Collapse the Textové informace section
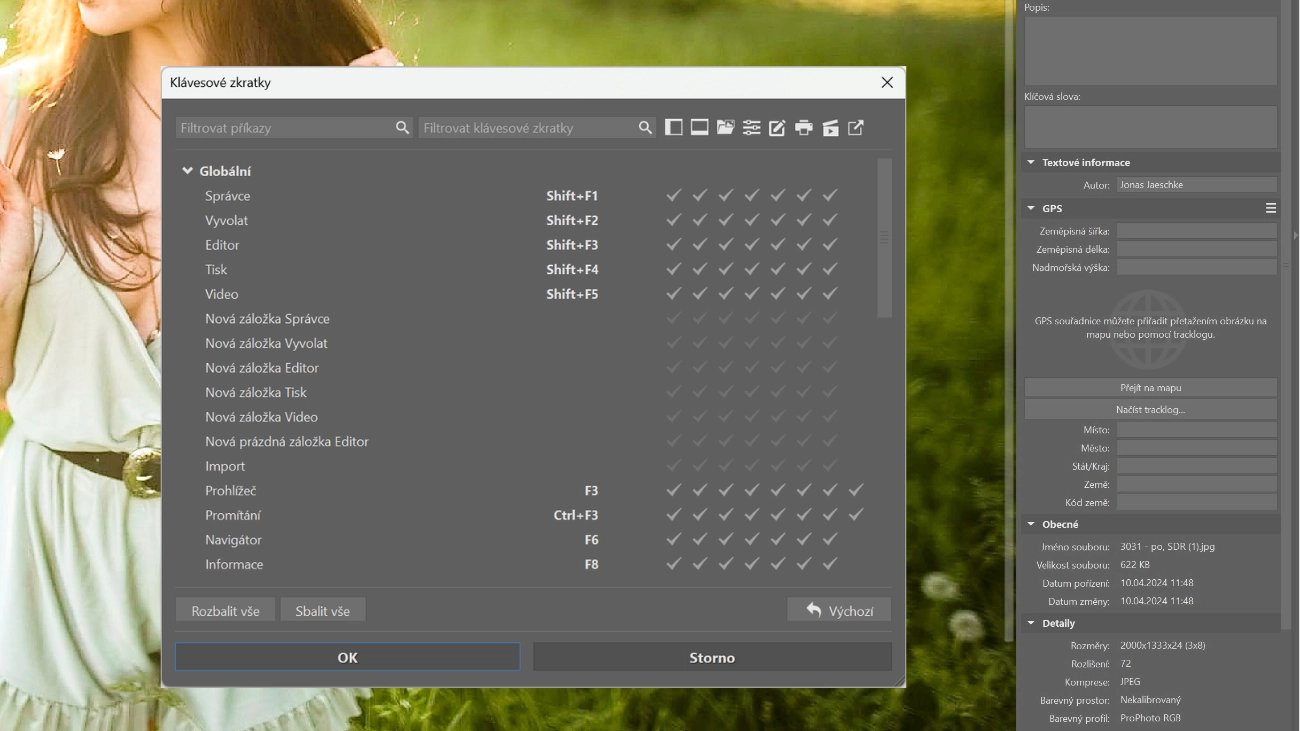The height and width of the screenshot is (731, 1300). pos(1031,162)
